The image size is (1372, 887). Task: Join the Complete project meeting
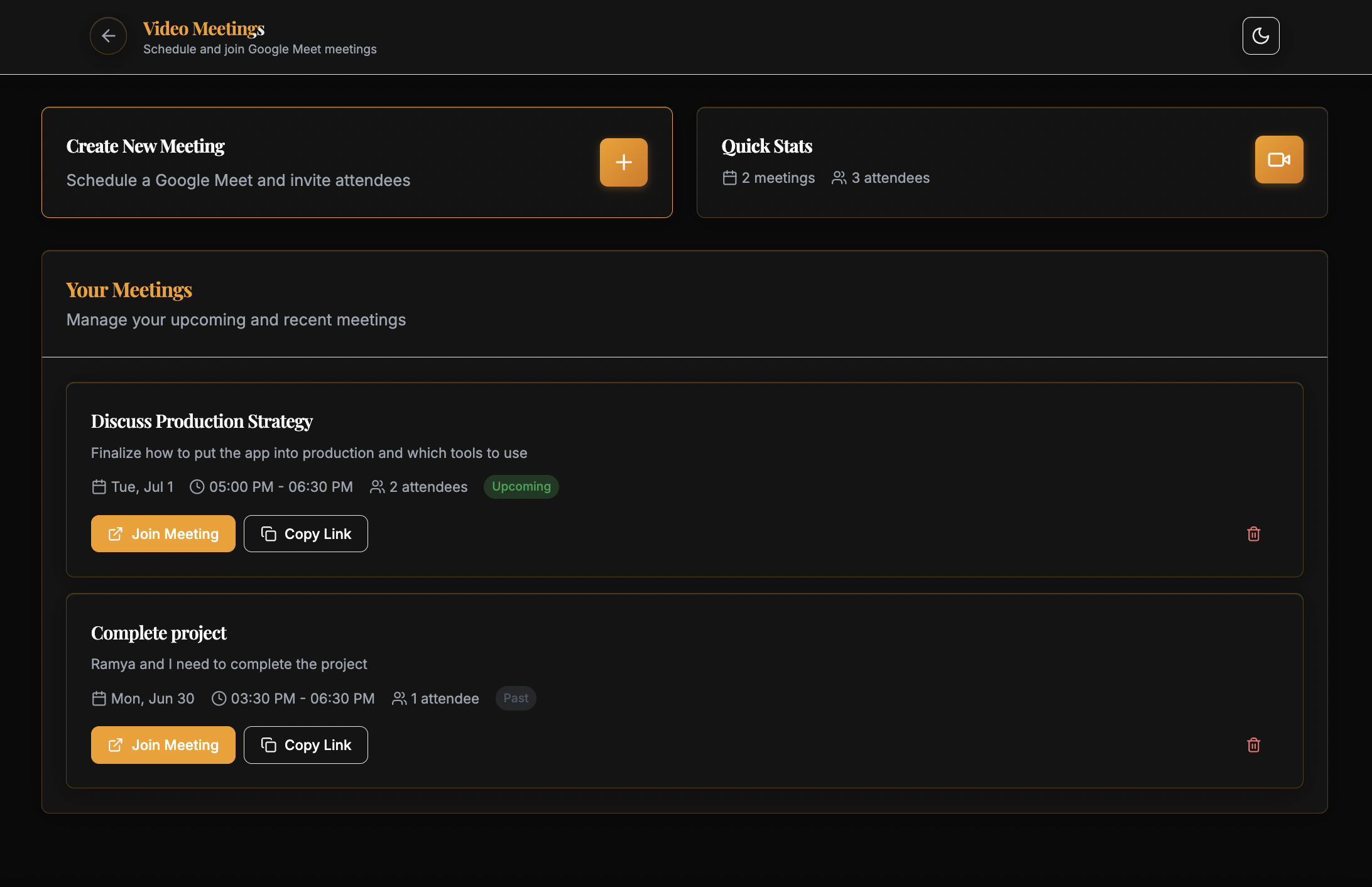pos(163,745)
